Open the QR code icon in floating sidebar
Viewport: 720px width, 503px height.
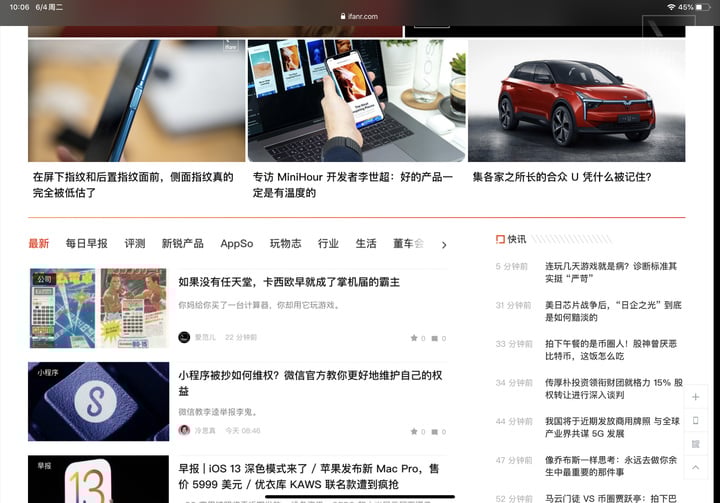point(696,443)
